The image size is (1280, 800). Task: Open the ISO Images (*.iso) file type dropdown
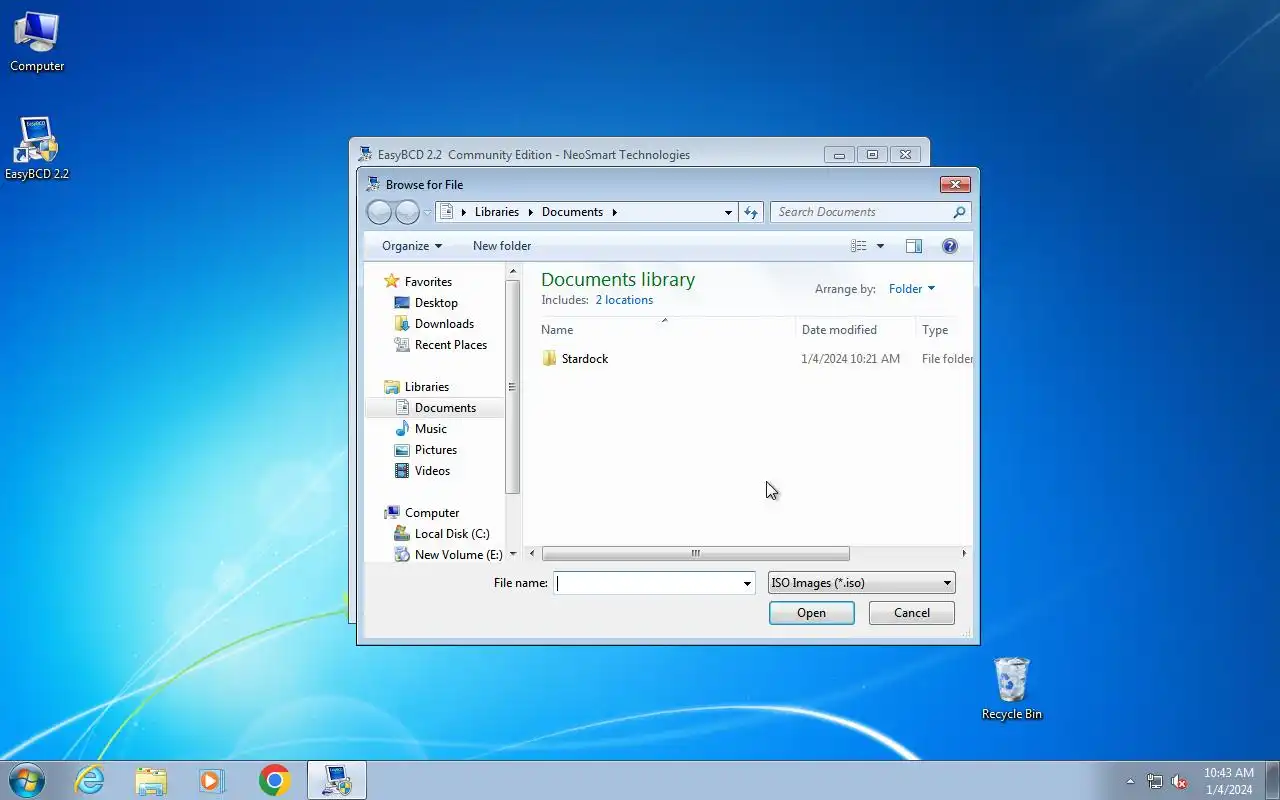click(x=861, y=583)
